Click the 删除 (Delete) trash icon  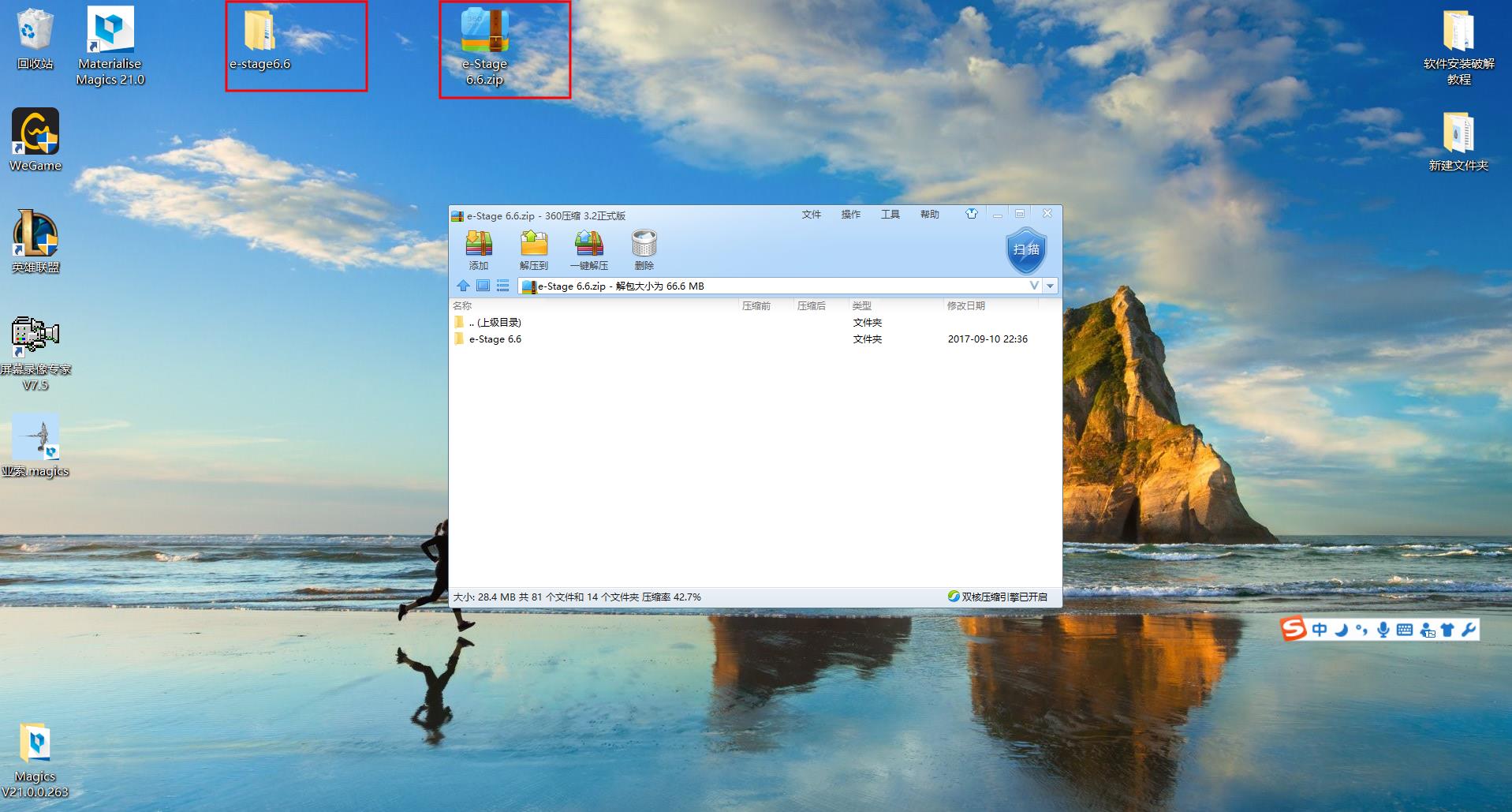click(x=644, y=249)
